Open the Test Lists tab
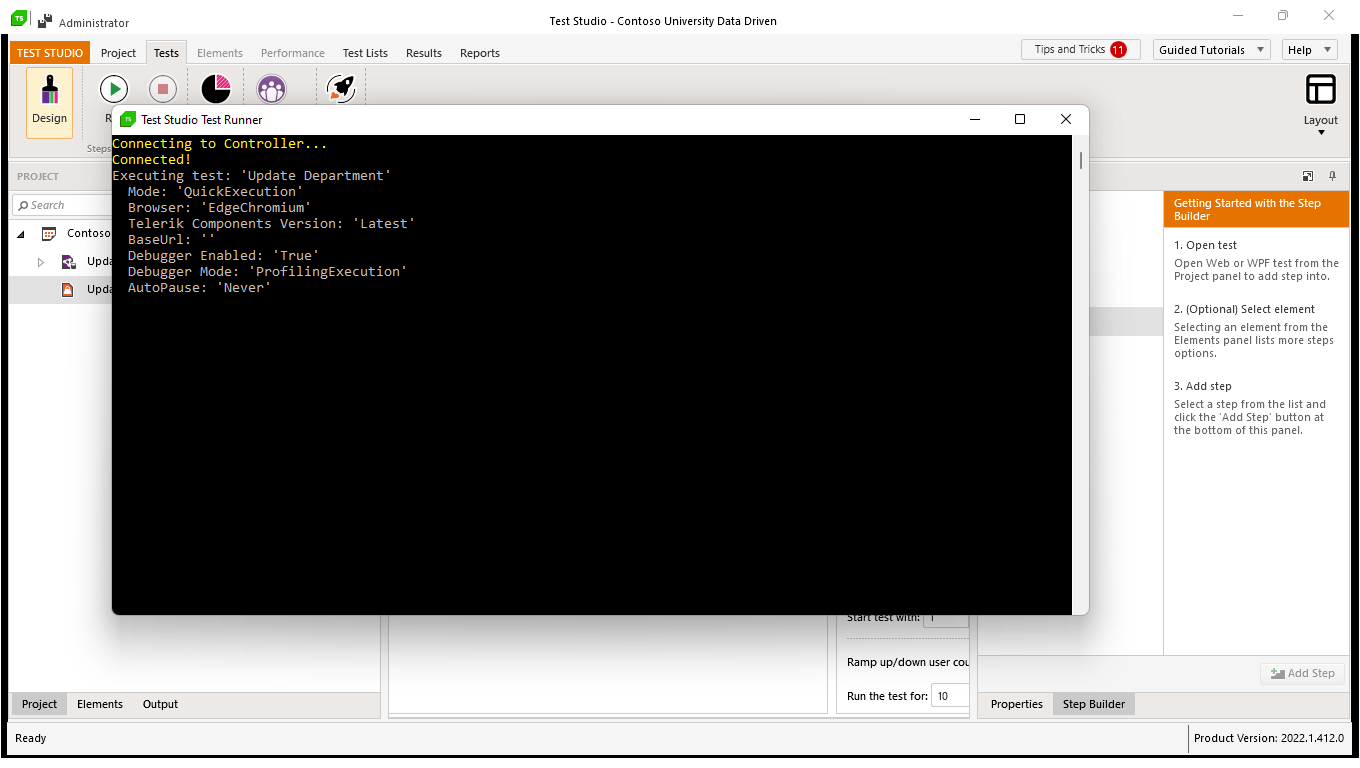Screen dimensions: 1360x768 click(365, 53)
